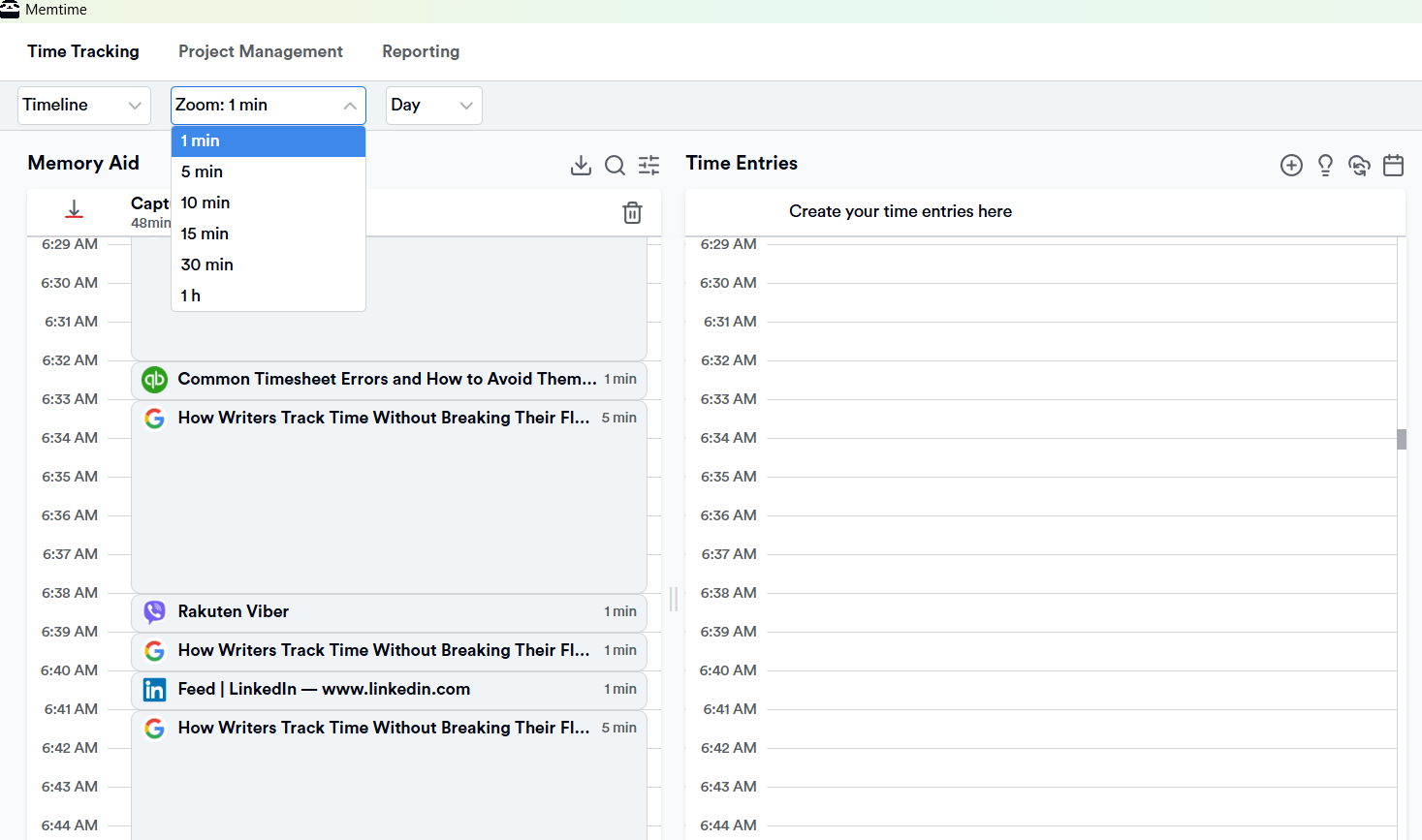Open the Timeline view dropdown

(x=84, y=106)
